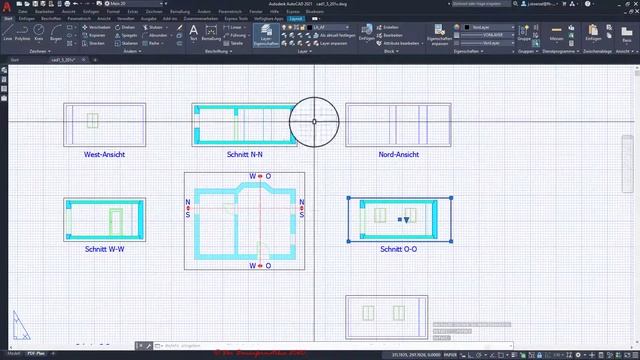This screenshot has height=360, width=640.
Task: Open the Datei menu
Action: (22, 11)
